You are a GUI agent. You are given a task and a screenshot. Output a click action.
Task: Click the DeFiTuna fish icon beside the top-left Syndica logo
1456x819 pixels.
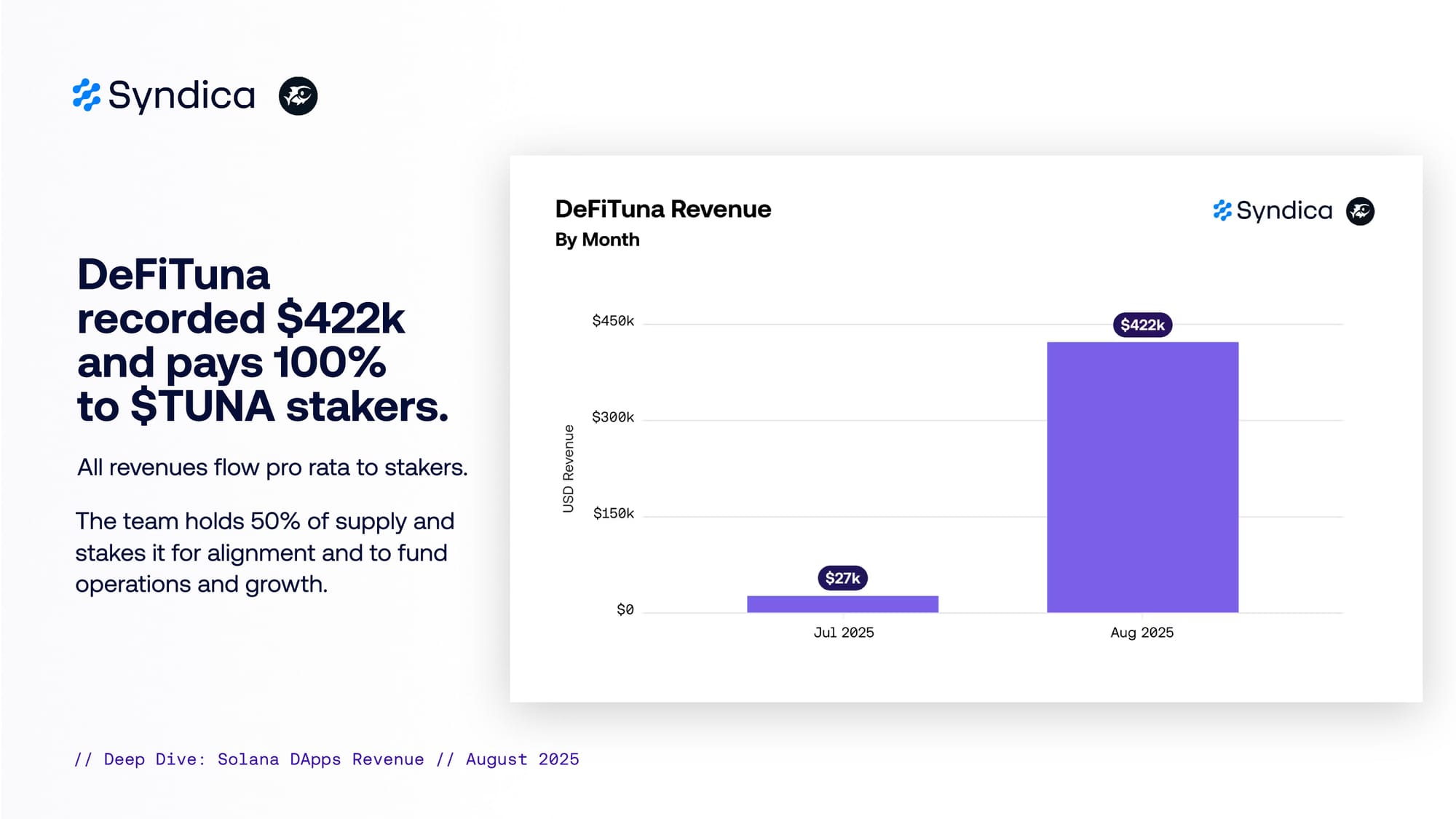tap(298, 96)
